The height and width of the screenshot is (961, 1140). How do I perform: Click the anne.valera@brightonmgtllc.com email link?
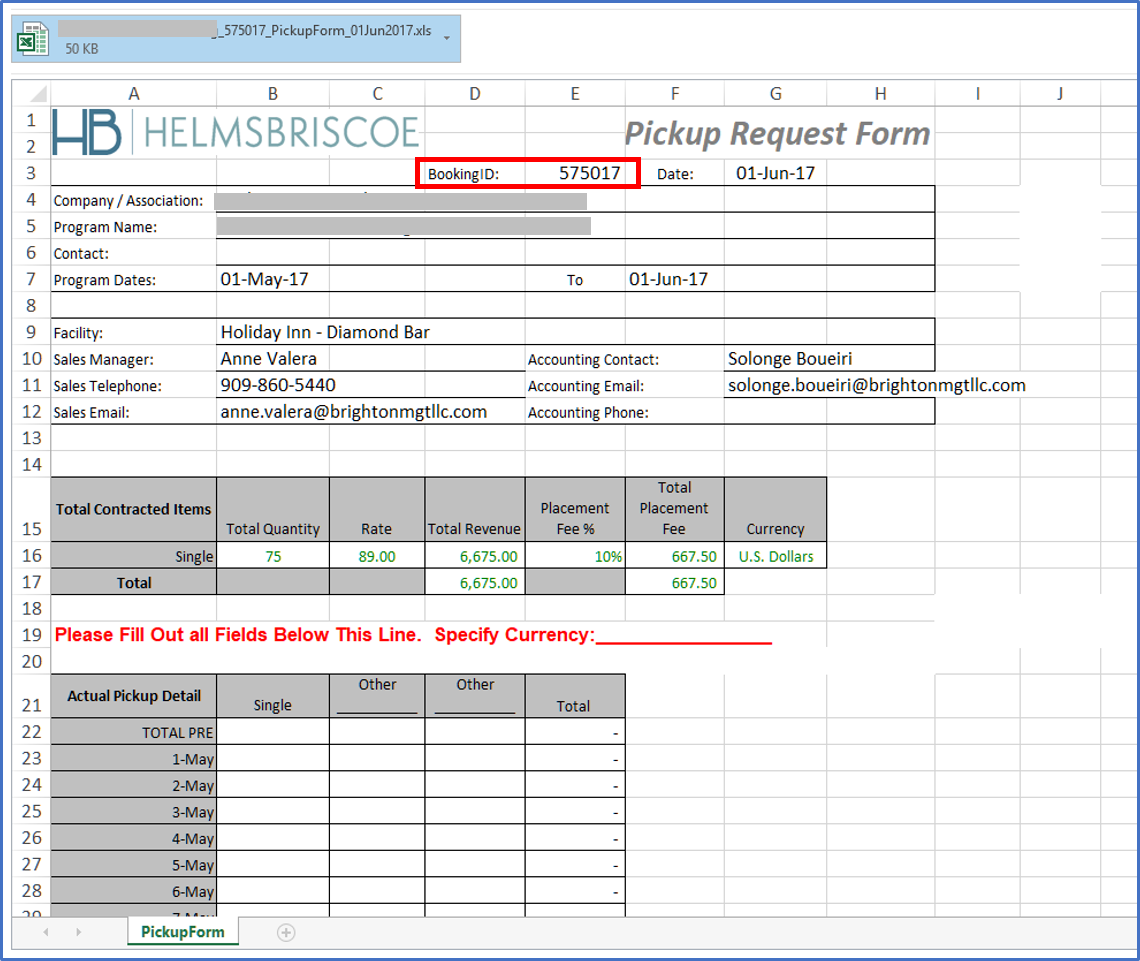[x=352, y=411]
